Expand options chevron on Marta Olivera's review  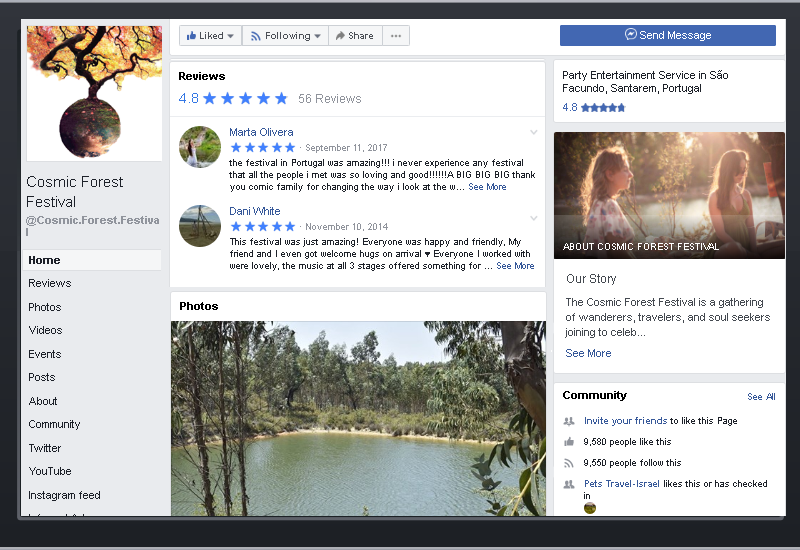[x=534, y=132]
